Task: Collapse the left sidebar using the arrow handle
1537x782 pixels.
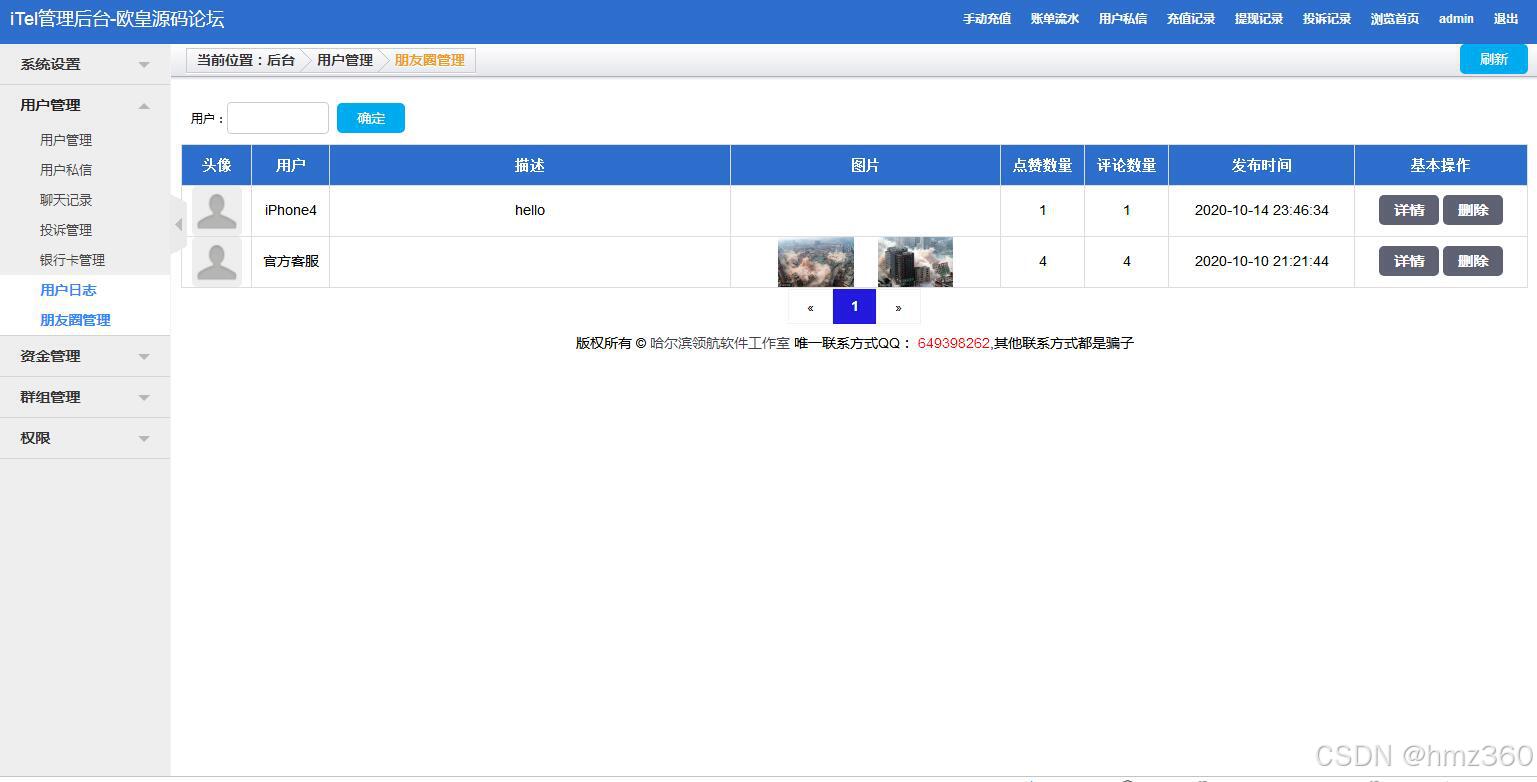Action: (x=178, y=225)
